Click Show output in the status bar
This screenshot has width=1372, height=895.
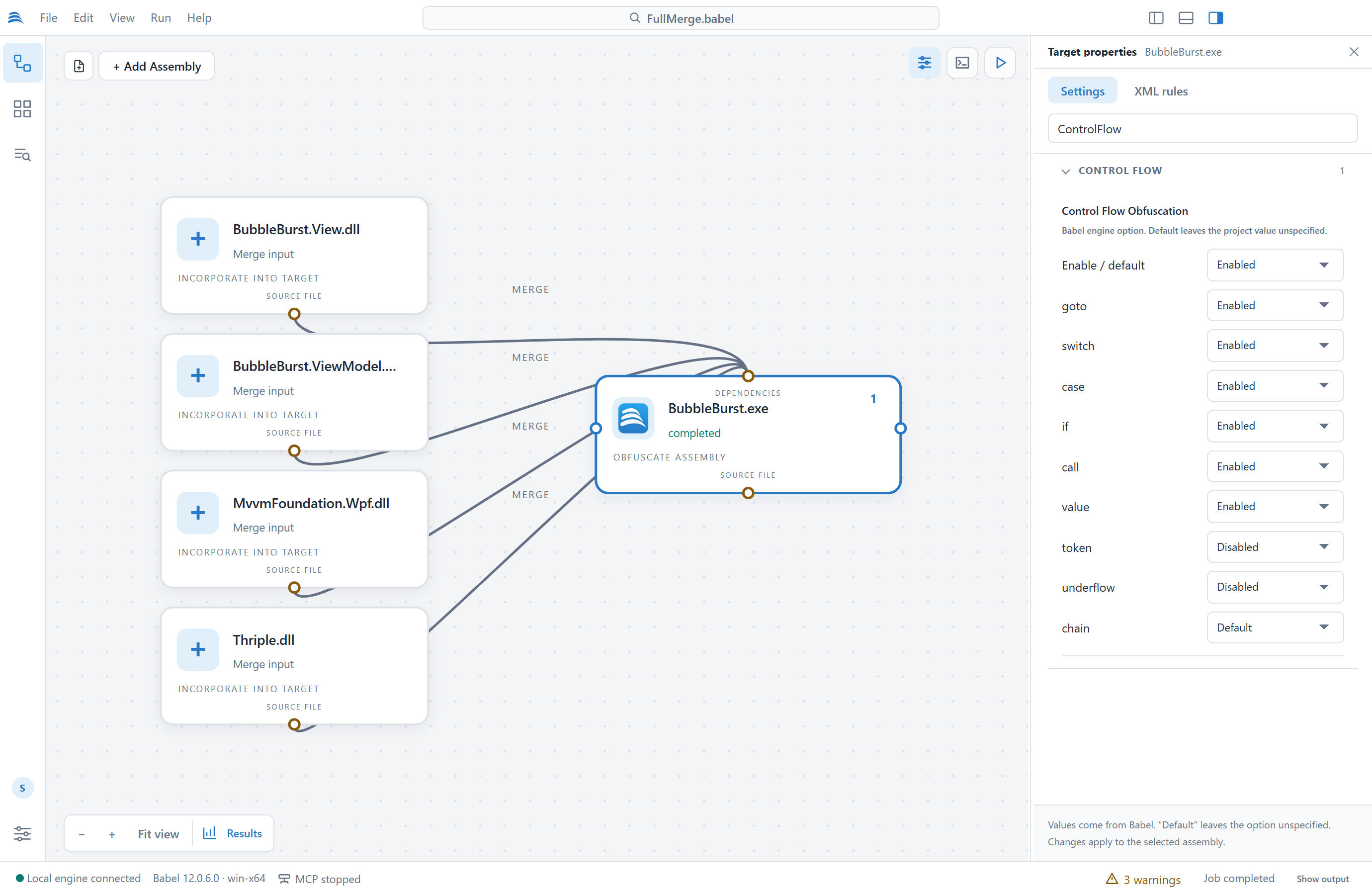coord(1322,879)
